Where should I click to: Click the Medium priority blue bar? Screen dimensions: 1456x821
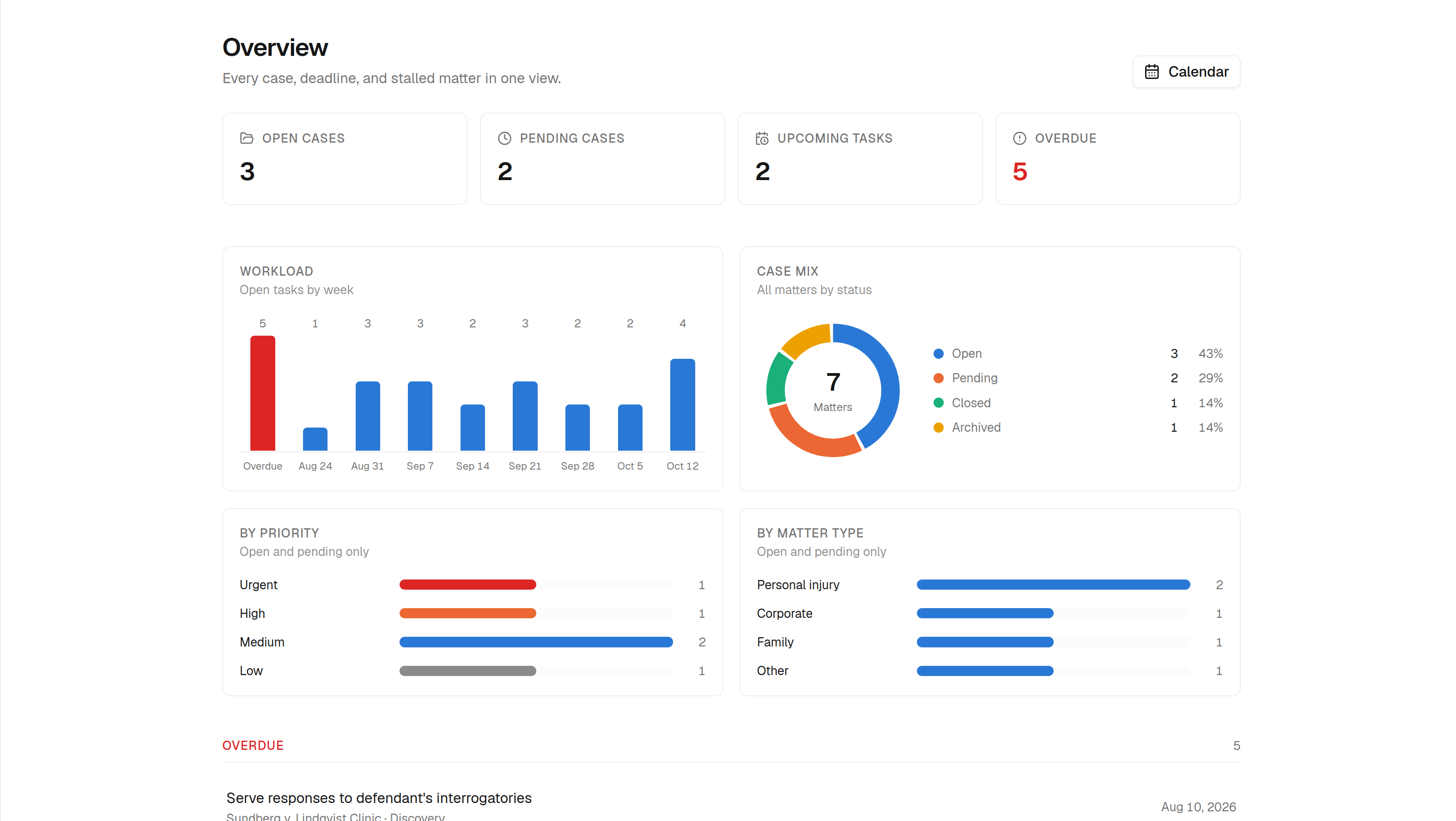pyautogui.click(x=536, y=642)
